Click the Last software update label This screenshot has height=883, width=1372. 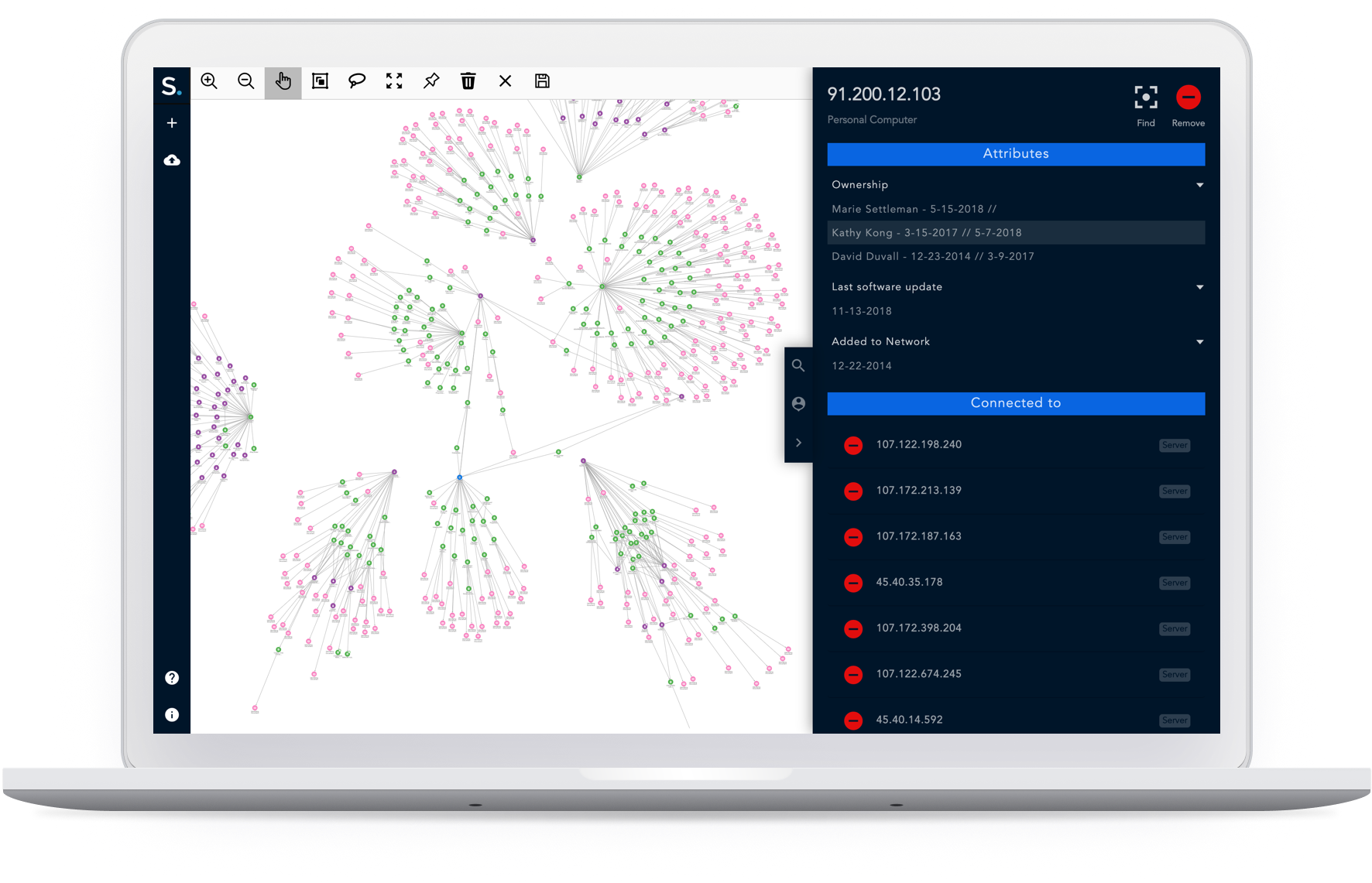click(887, 287)
